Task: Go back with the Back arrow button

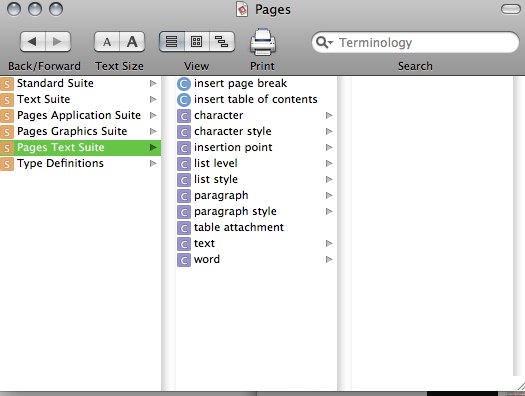Action: (x=32, y=42)
